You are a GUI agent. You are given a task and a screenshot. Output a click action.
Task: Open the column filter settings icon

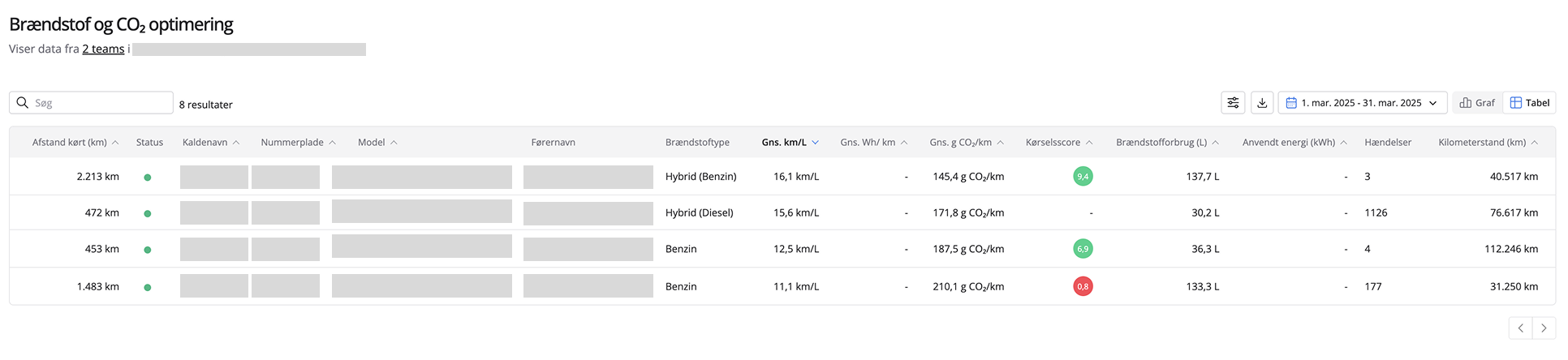tap(1233, 103)
